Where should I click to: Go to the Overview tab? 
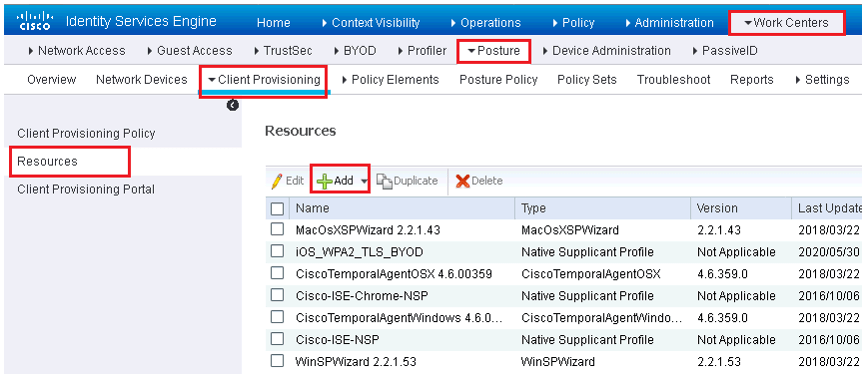coord(51,79)
